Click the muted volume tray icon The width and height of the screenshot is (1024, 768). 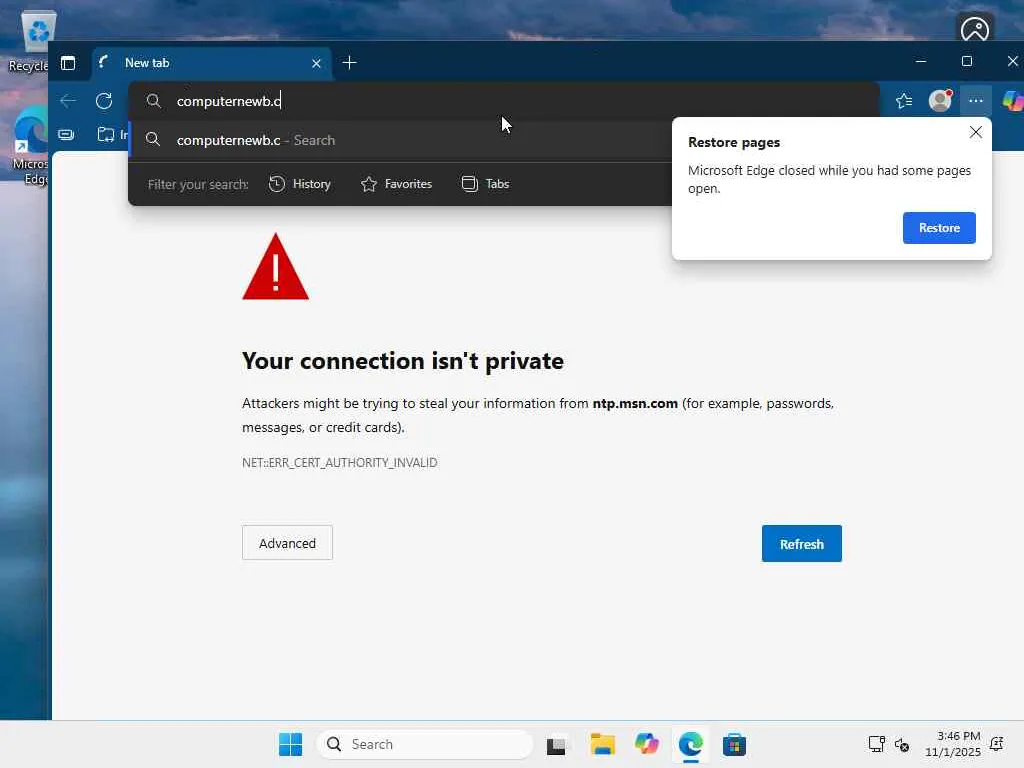point(902,744)
